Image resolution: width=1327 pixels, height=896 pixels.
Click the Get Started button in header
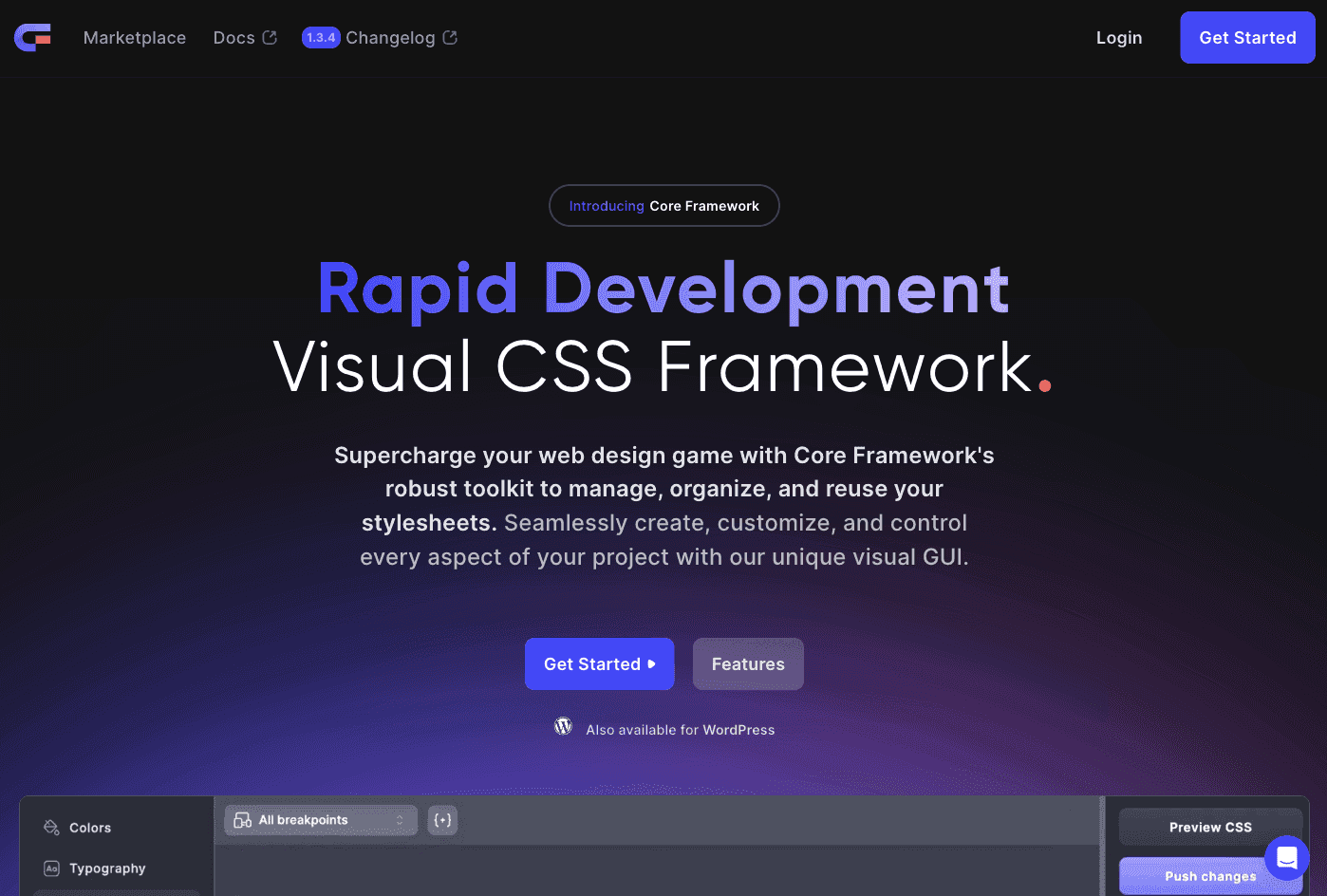click(1247, 38)
